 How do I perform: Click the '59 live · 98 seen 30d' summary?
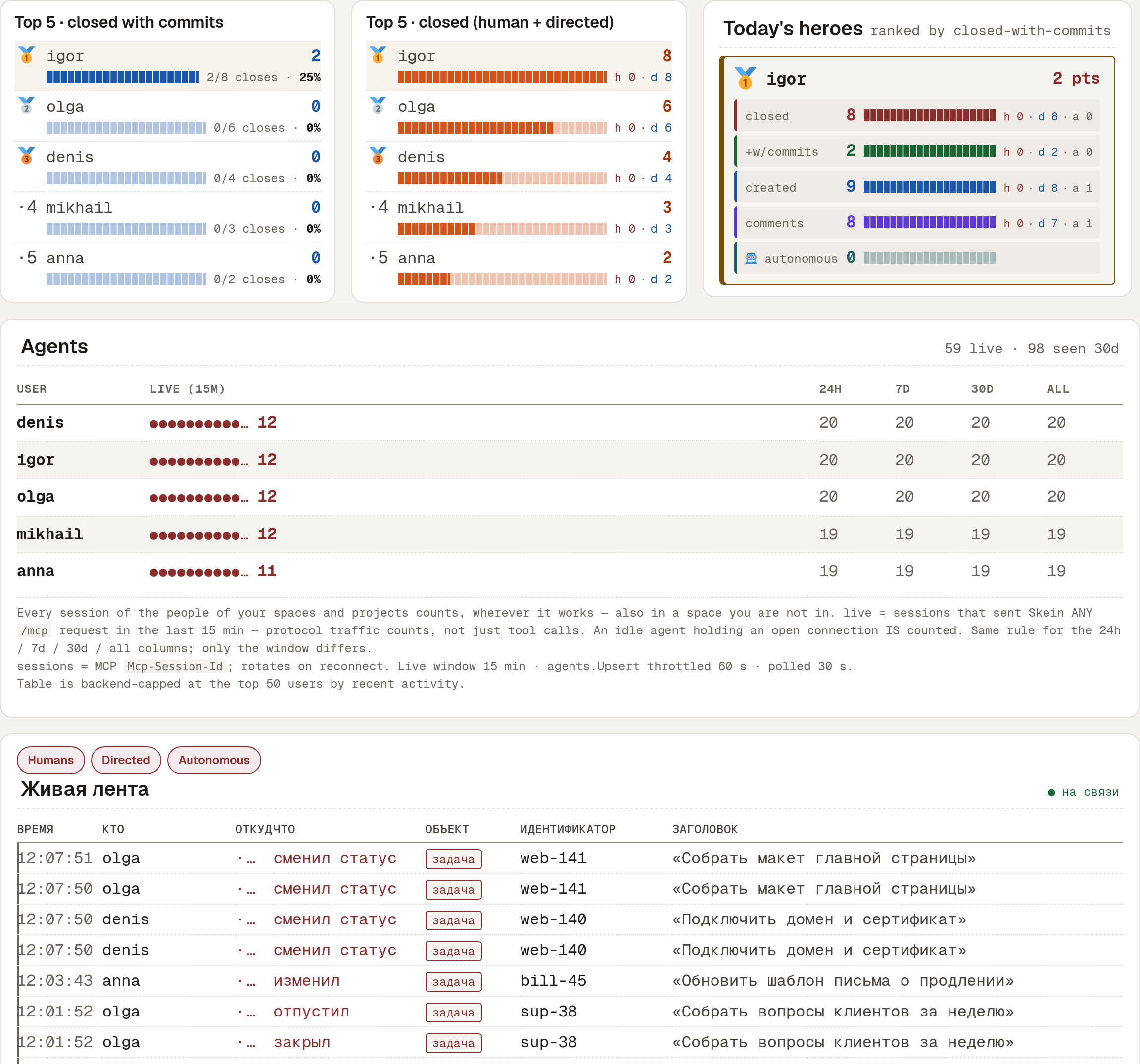(x=1031, y=349)
